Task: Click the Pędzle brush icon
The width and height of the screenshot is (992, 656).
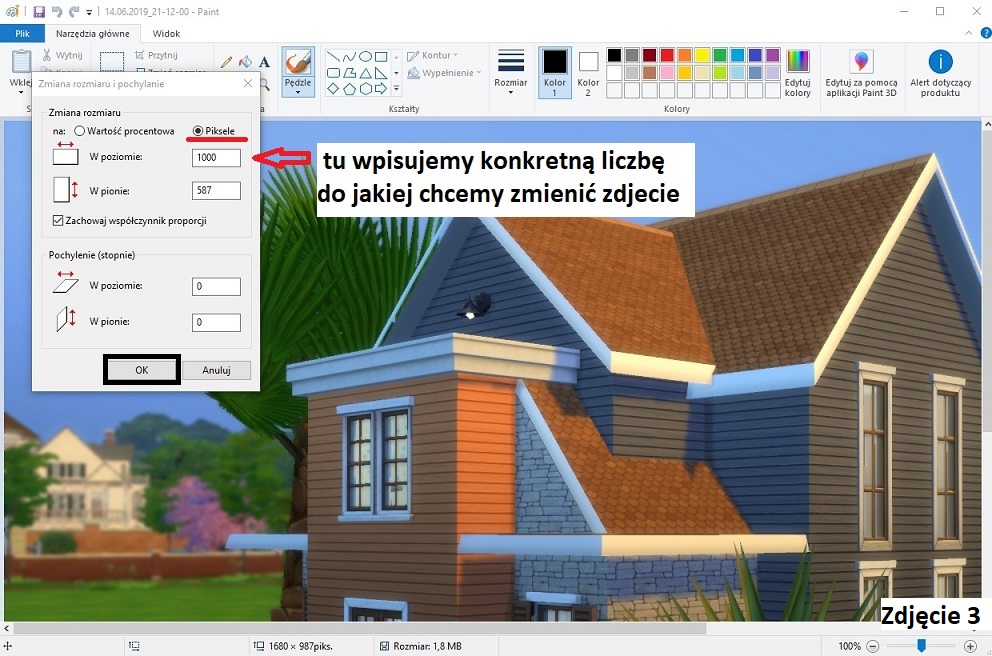Action: click(298, 62)
